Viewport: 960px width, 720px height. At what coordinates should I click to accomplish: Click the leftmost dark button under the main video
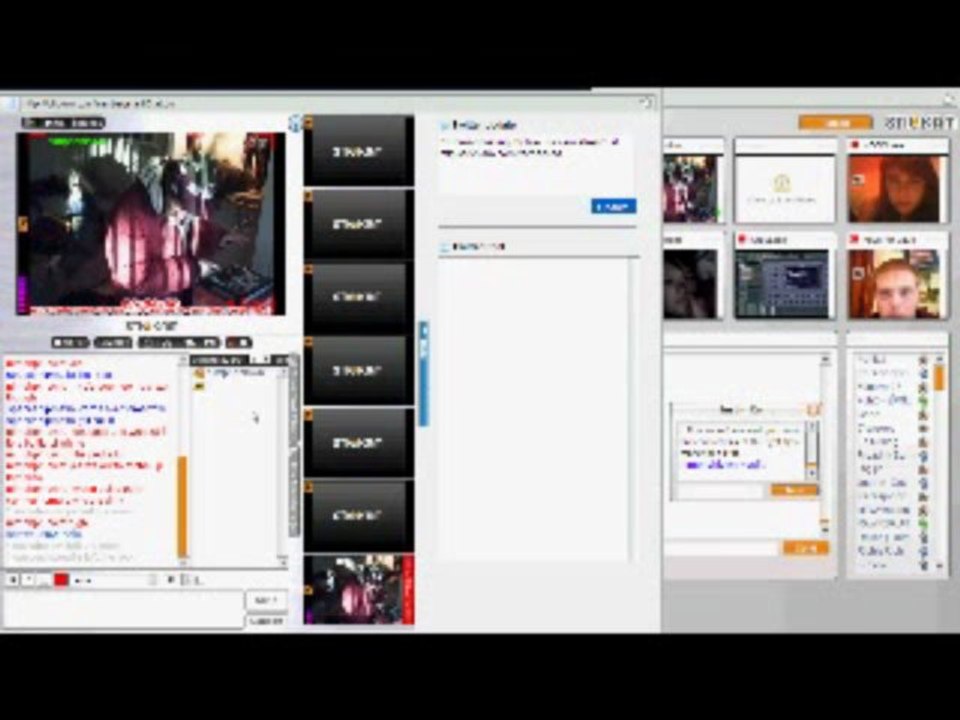click(x=70, y=342)
